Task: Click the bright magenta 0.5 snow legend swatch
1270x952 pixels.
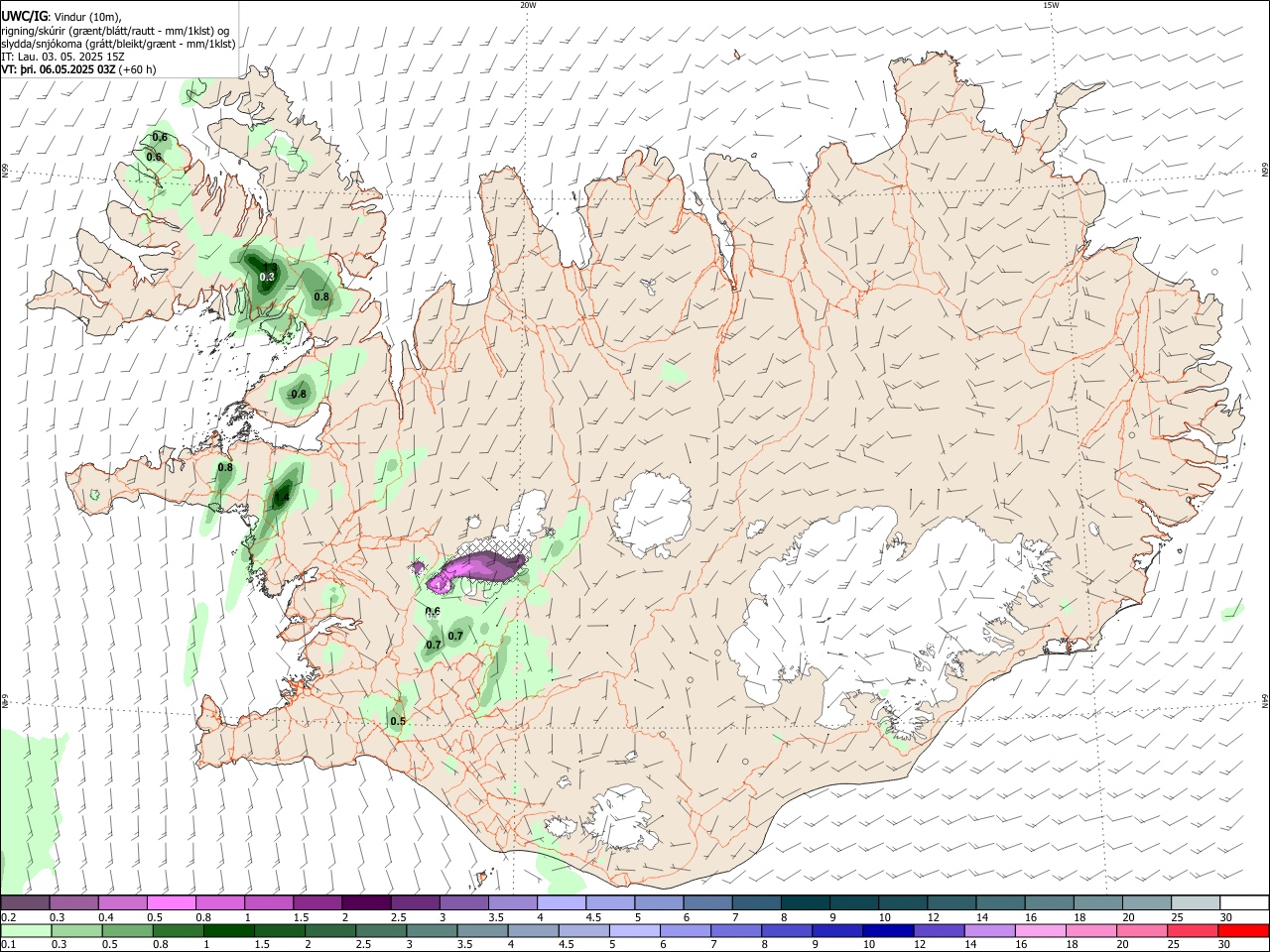Action: 172,903
